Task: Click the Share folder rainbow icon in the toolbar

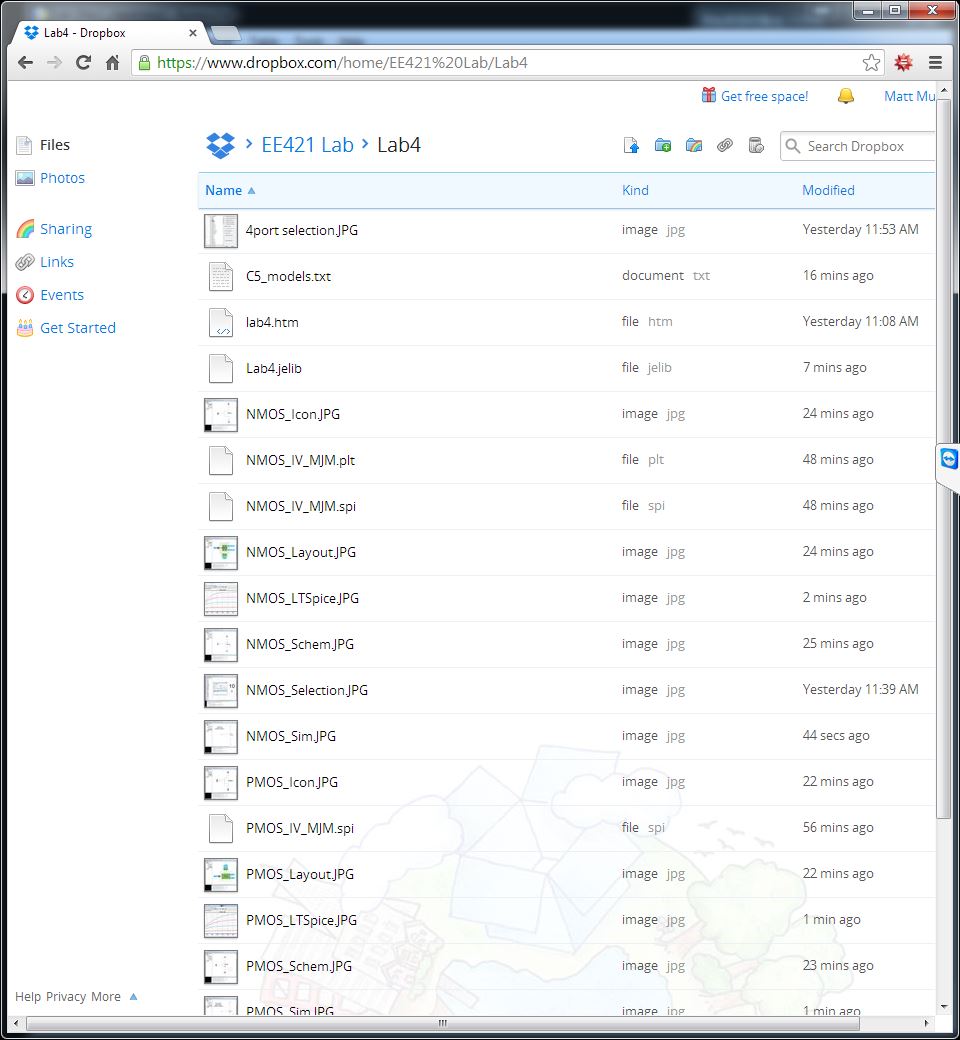Action: [x=693, y=145]
